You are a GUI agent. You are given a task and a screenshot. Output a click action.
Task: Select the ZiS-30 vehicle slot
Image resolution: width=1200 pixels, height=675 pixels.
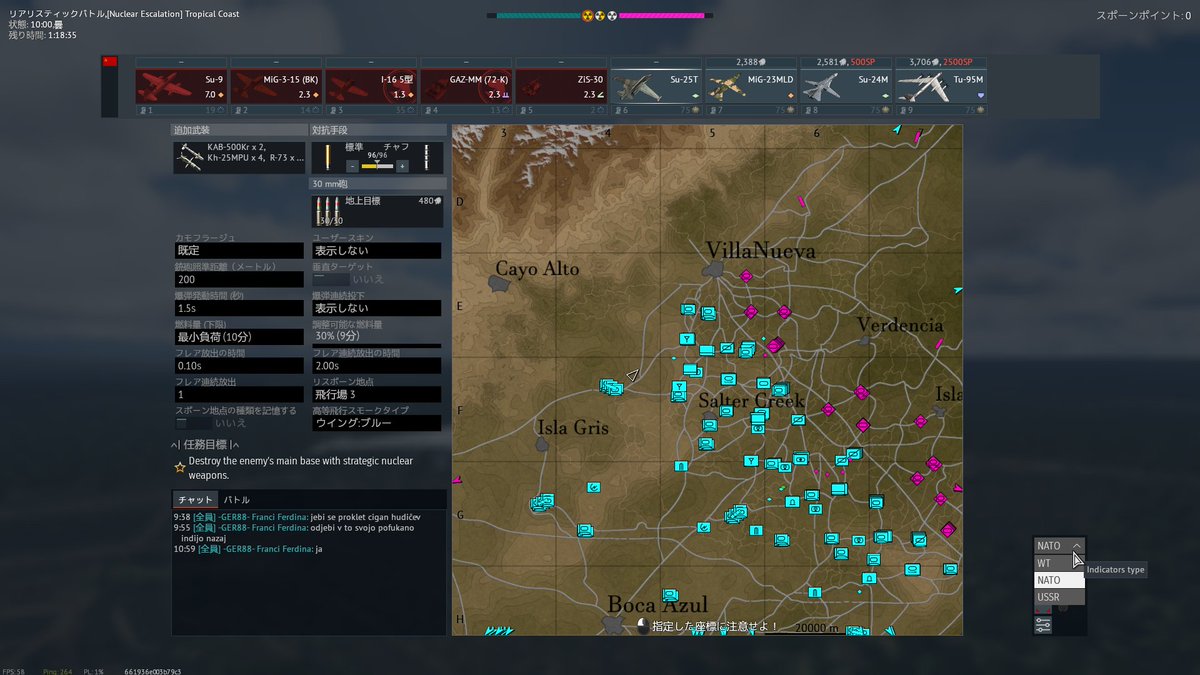[x=561, y=86]
